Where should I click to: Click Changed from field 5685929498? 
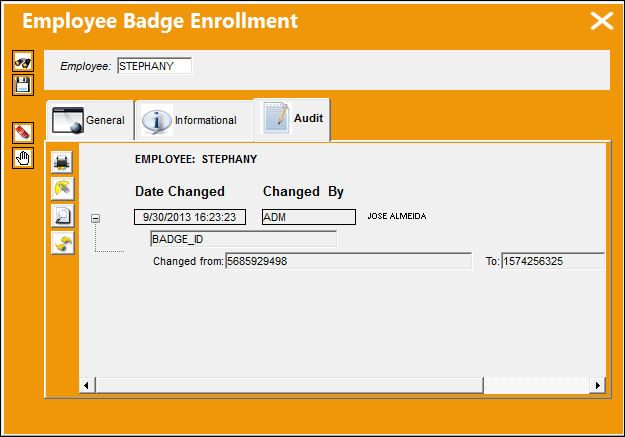click(349, 261)
